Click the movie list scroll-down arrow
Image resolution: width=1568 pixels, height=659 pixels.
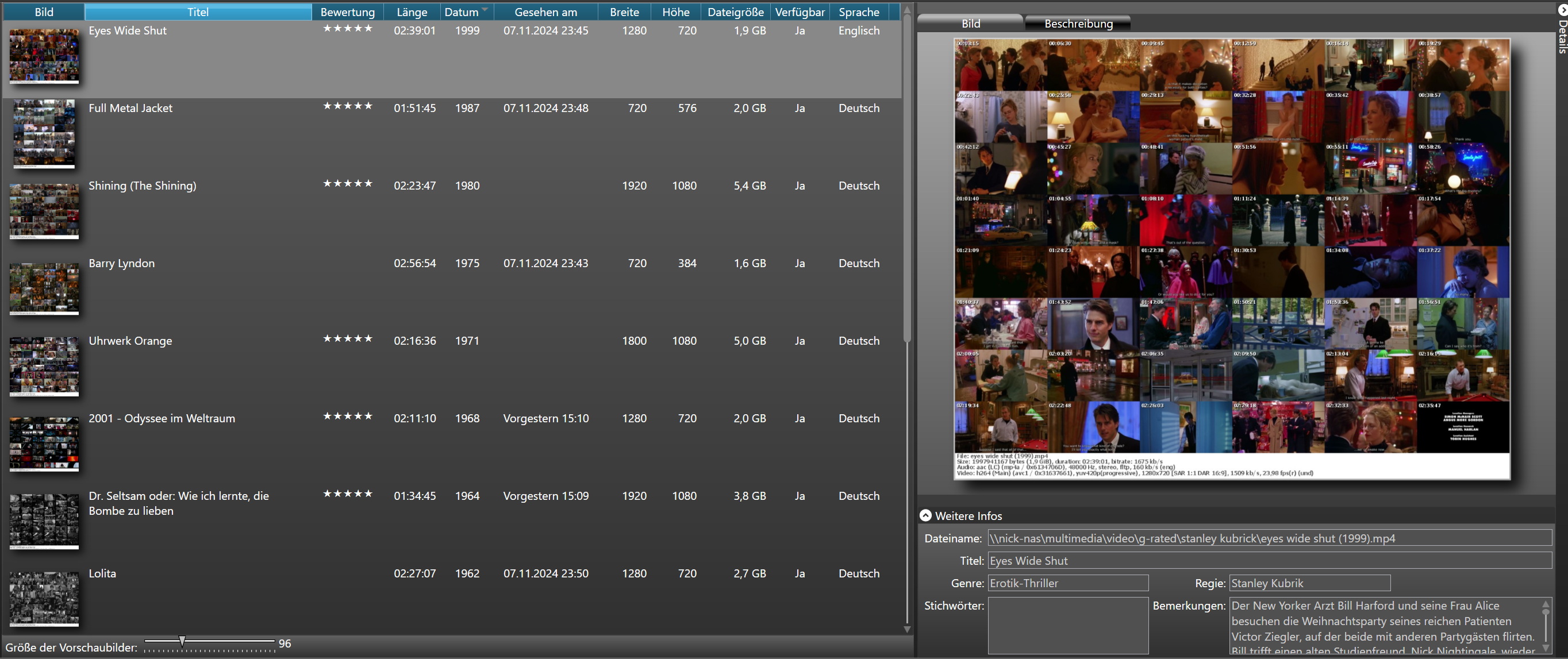tap(907, 630)
